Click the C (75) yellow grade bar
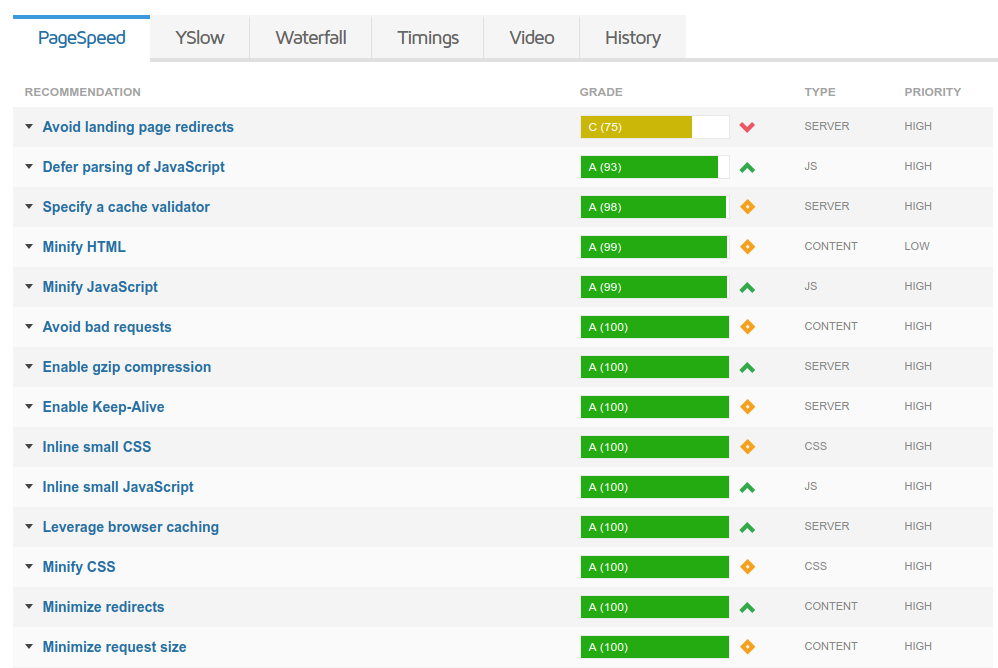This screenshot has width=998, height=668. (636, 127)
